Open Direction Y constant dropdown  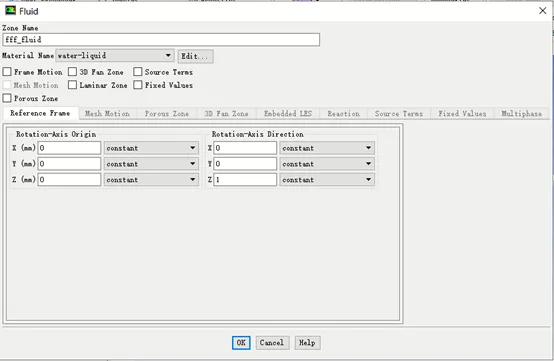(x=327, y=164)
